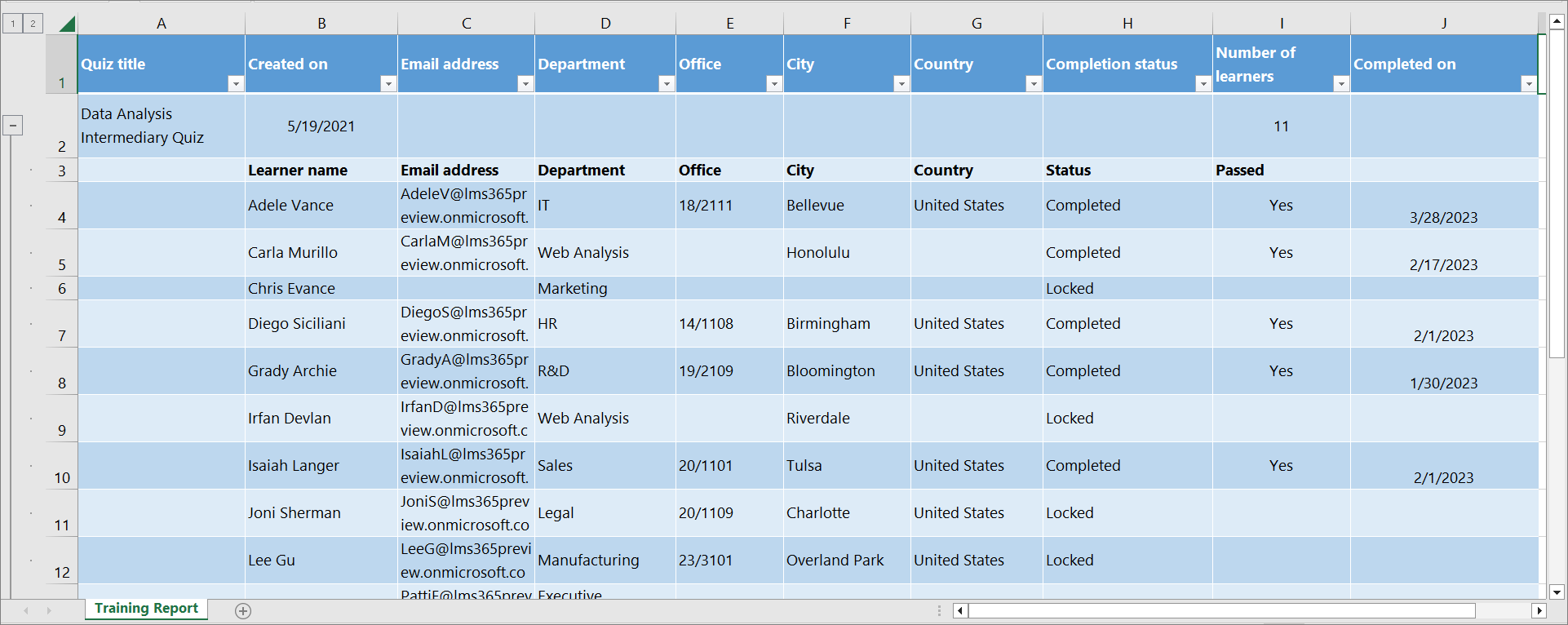
Task: Select column H header
Action: coord(1127,24)
